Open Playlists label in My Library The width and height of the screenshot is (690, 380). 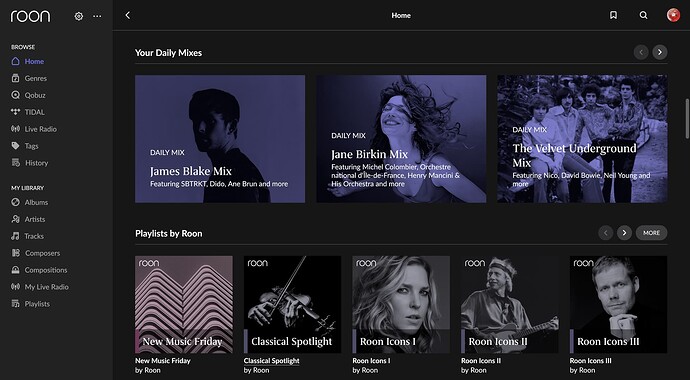click(37, 304)
